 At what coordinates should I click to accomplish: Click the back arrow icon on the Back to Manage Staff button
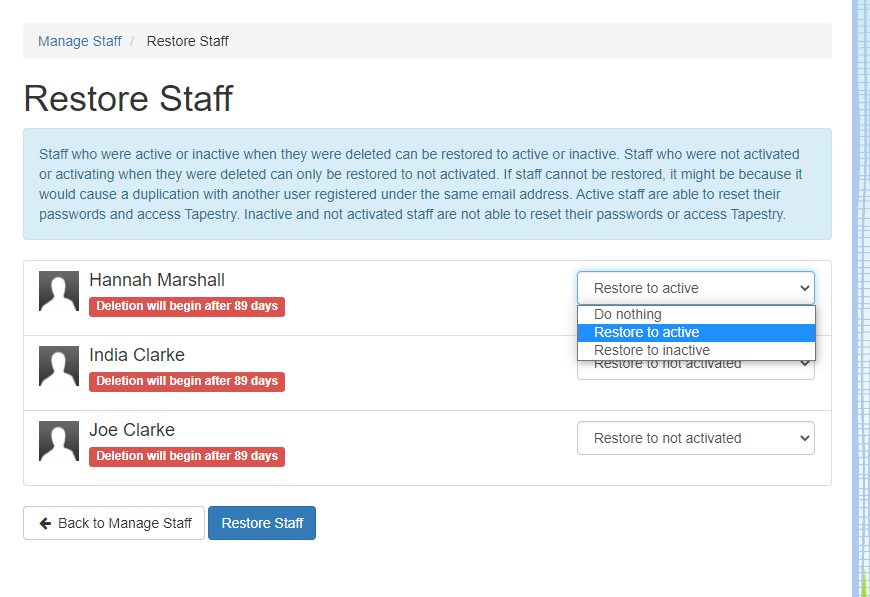tap(45, 523)
